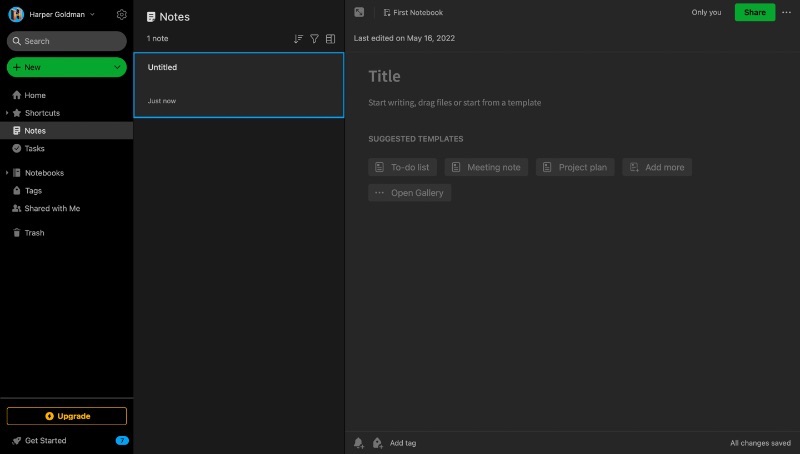800x454 pixels.
Task: Click the green Share button
Action: 755,12
